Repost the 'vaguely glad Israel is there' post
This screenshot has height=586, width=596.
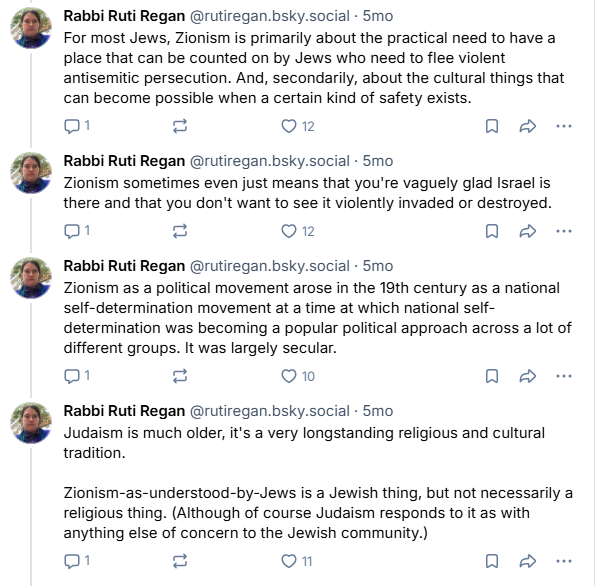(180, 231)
